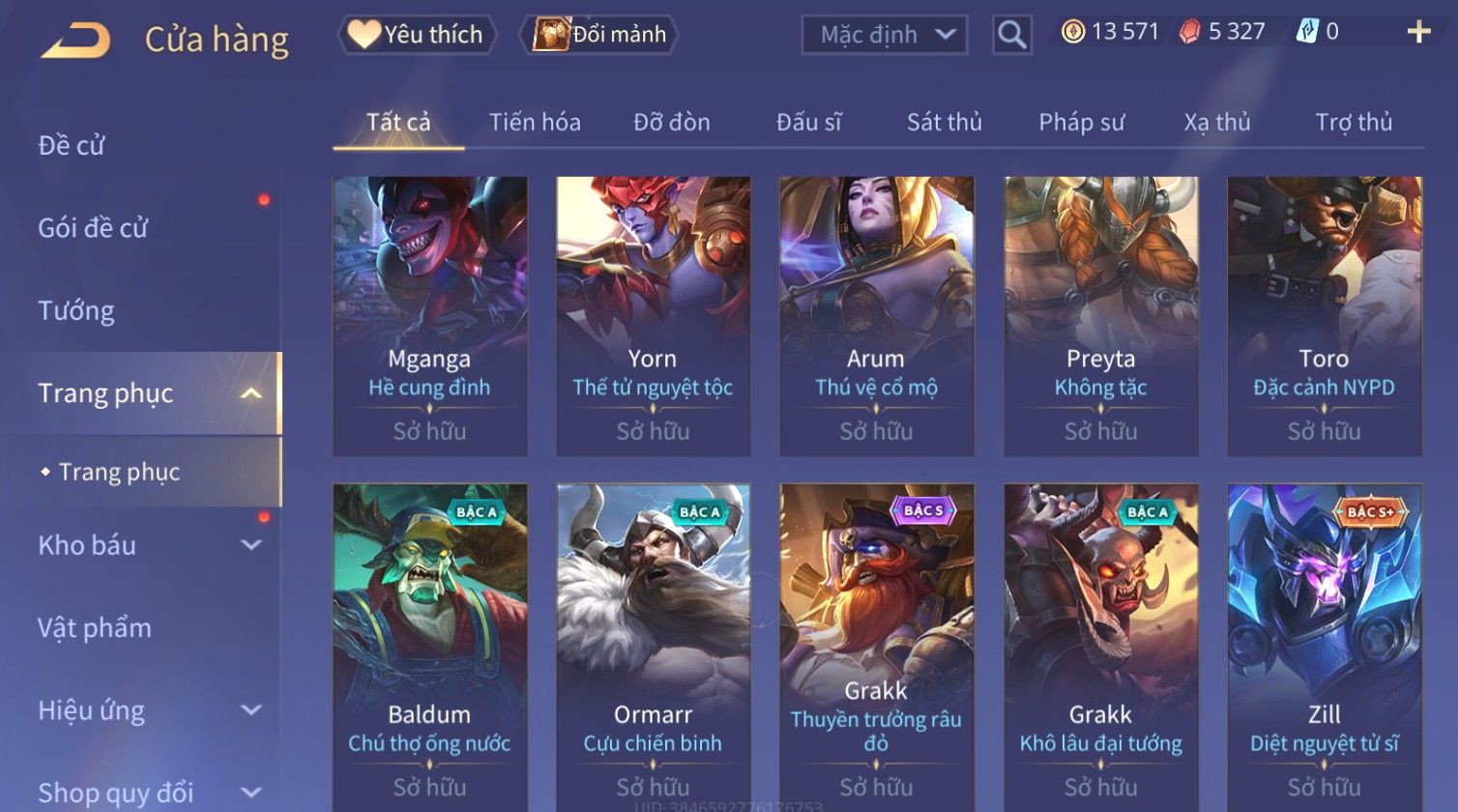The width and height of the screenshot is (1458, 812).
Task: Open the Mặc định sort dropdown
Action: (885, 35)
